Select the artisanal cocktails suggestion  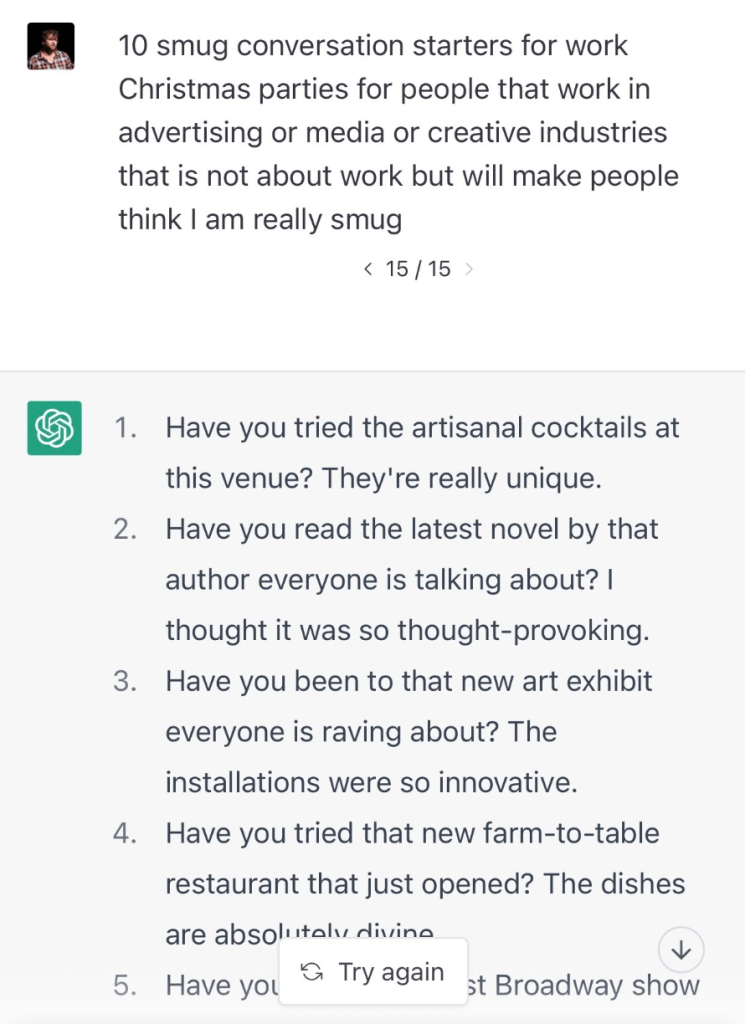click(422, 453)
